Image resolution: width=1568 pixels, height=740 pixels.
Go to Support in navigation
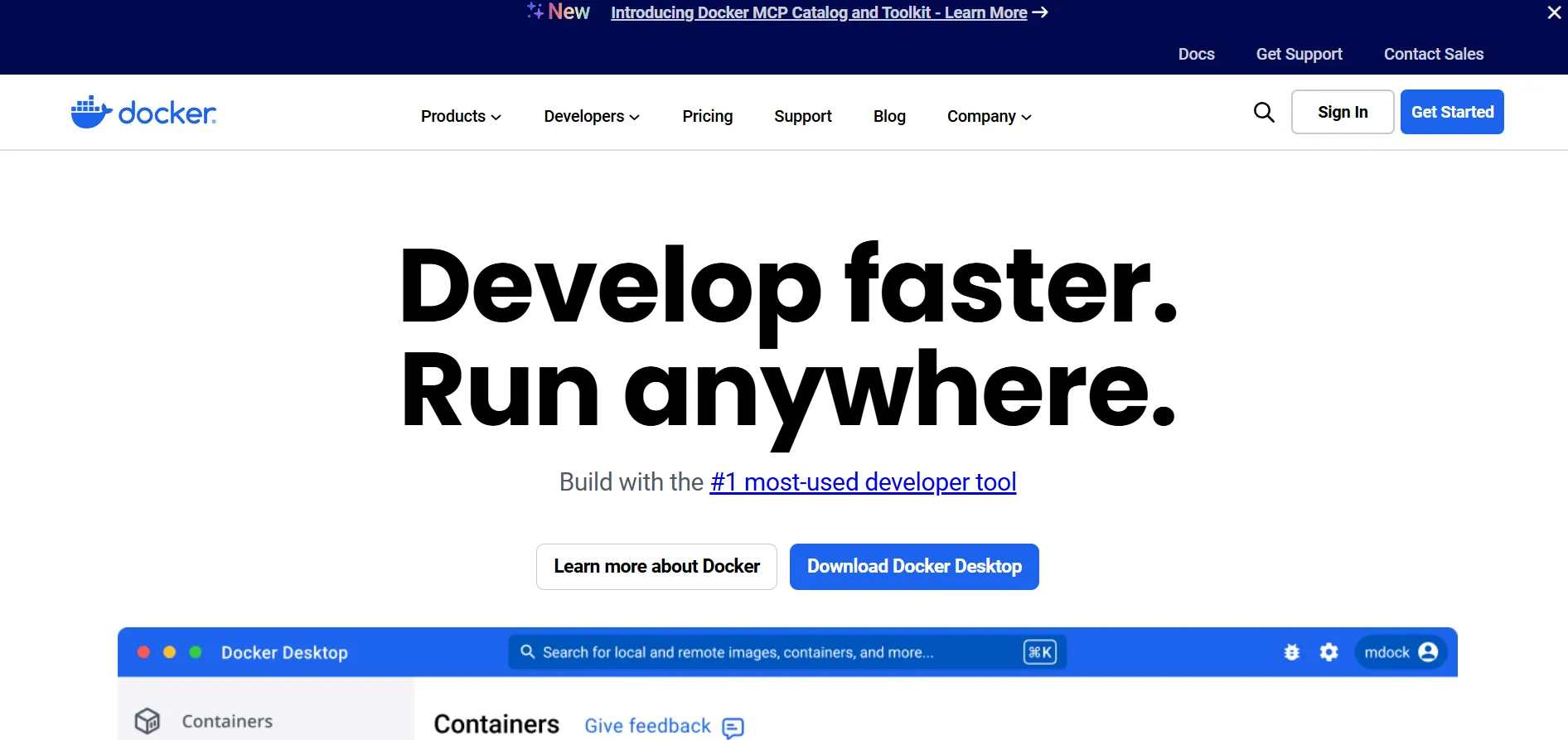pyautogui.click(x=803, y=116)
